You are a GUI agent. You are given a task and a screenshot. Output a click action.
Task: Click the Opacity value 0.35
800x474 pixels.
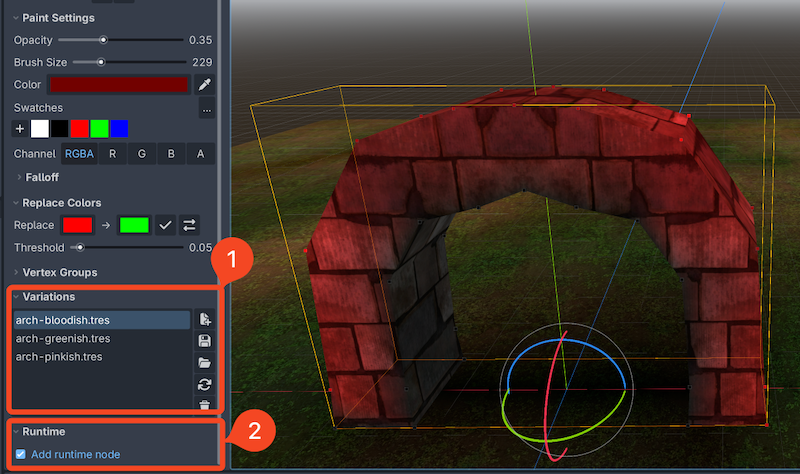click(x=201, y=40)
